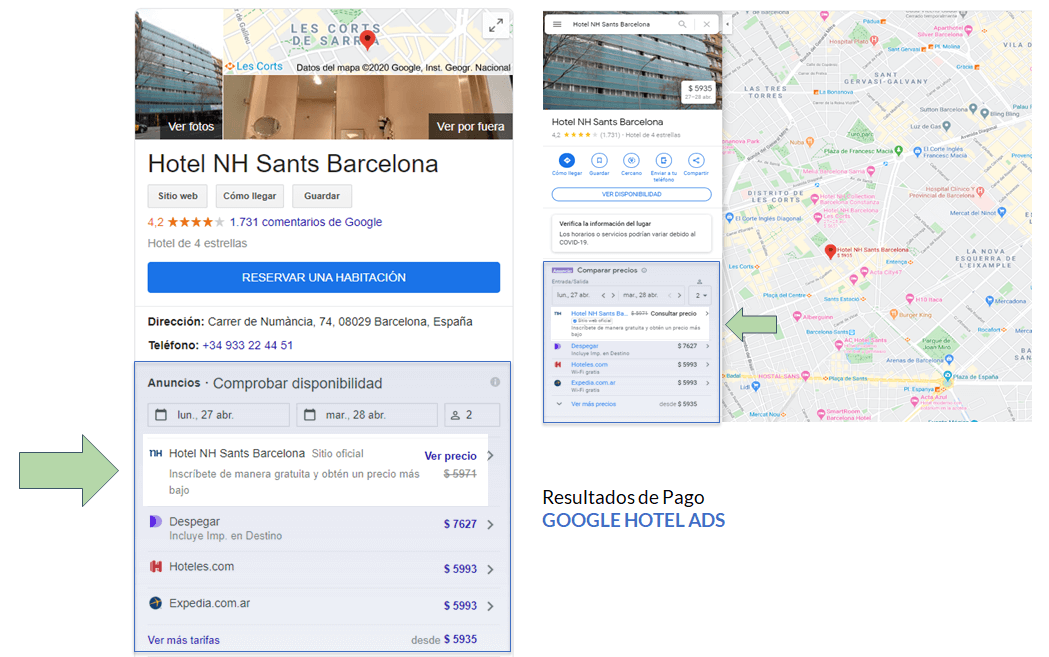The width and height of the screenshot is (1049, 657).
Task: Click the Despegar logo in the ads list
Action: (x=155, y=521)
